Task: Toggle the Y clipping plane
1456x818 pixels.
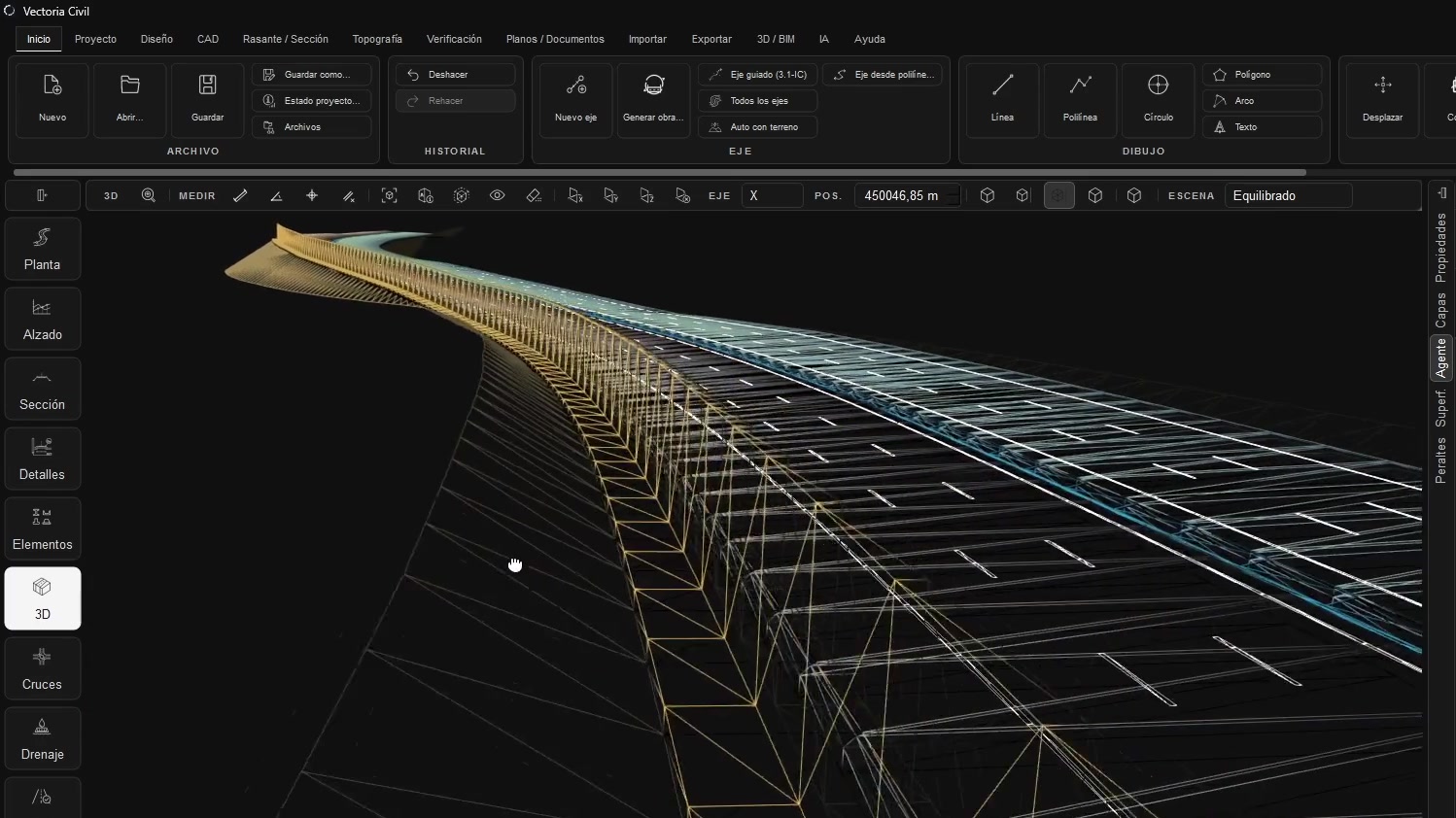Action: 611,195
